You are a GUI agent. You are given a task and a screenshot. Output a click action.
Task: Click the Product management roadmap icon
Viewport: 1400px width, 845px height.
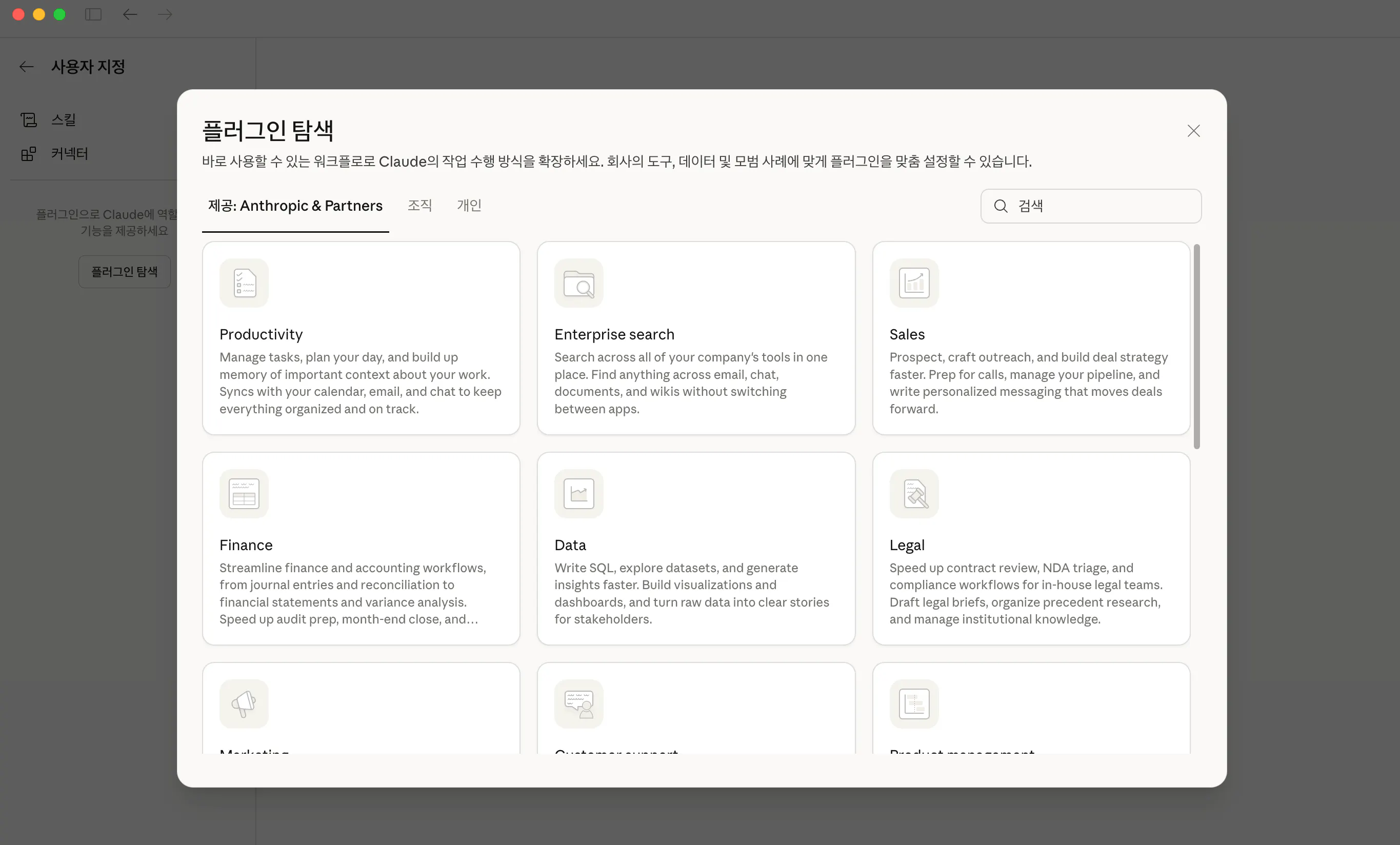(x=914, y=703)
